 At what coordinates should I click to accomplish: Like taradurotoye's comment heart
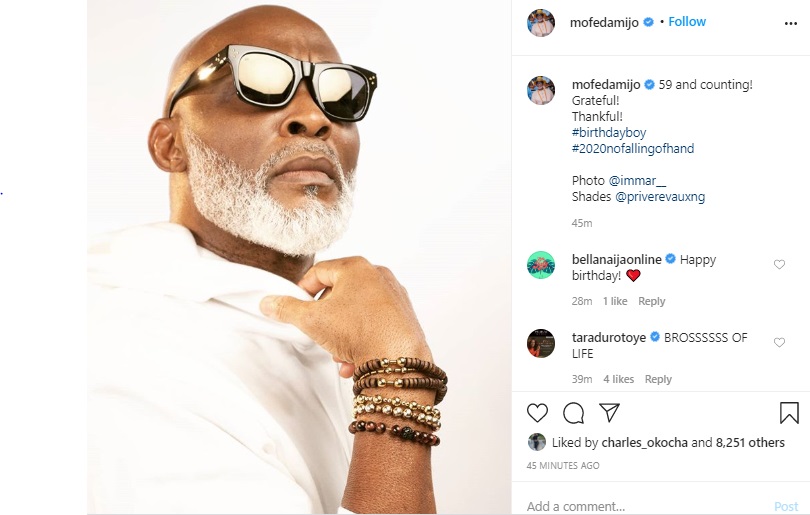click(x=780, y=343)
